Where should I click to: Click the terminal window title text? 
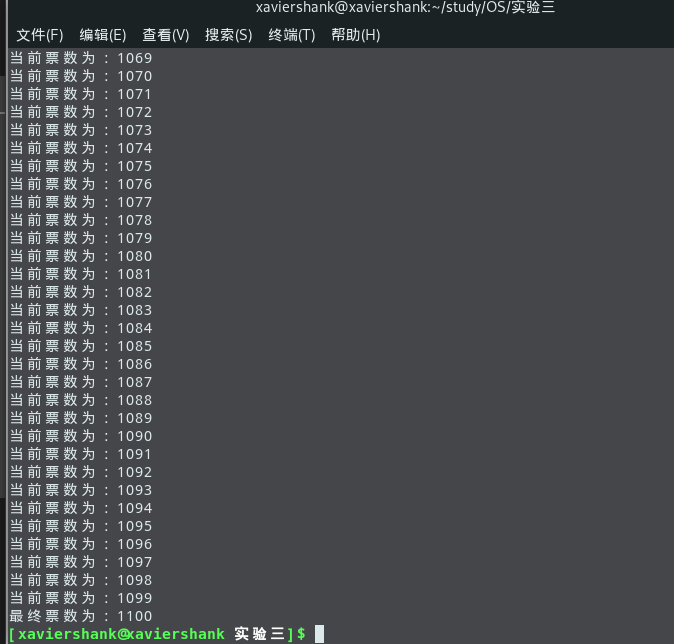(x=405, y=7)
